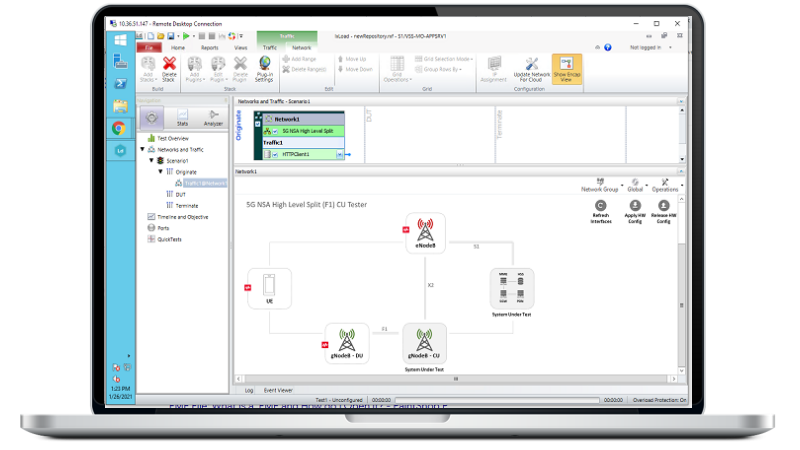Toggle the HTTPClient1 checkbox
Screen dimensions: 800x450
(x=275, y=154)
